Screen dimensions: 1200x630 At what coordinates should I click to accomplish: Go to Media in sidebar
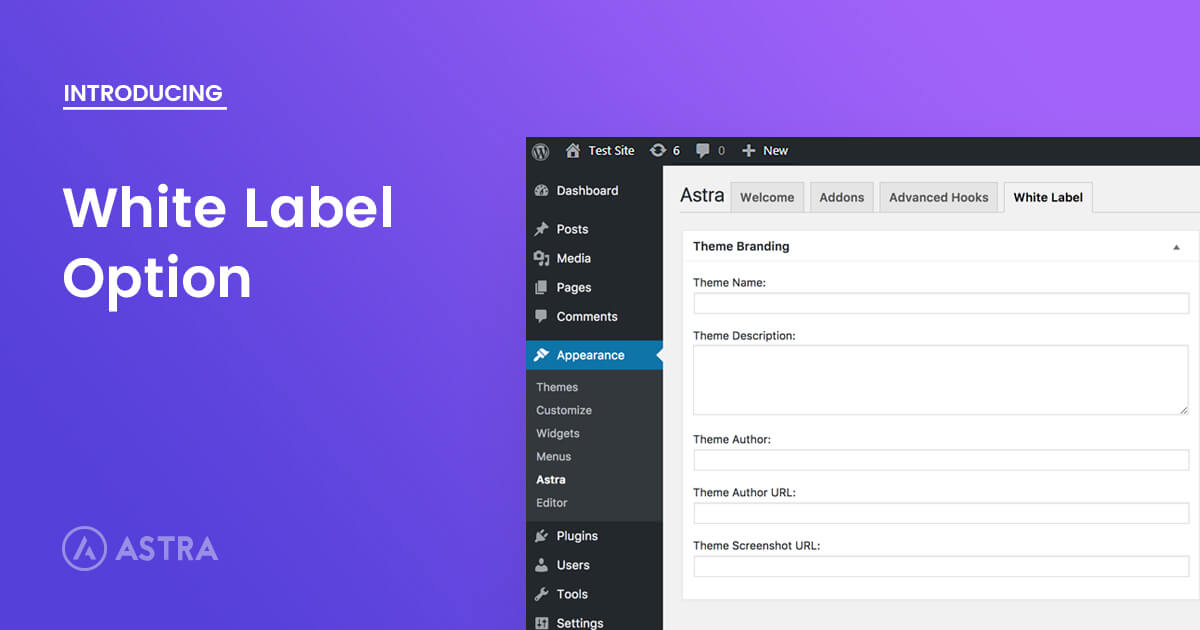pyautogui.click(x=574, y=259)
